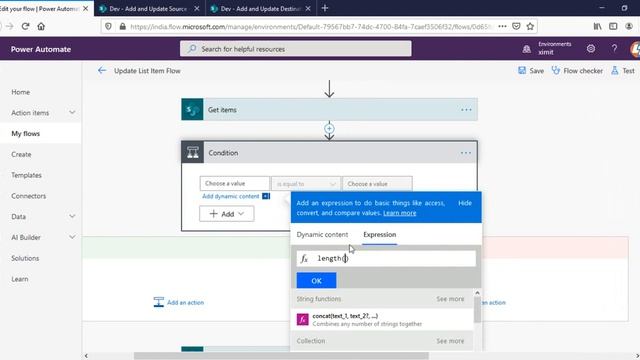640x360 pixels.
Task: Hide the expression help banner
Action: point(464,203)
